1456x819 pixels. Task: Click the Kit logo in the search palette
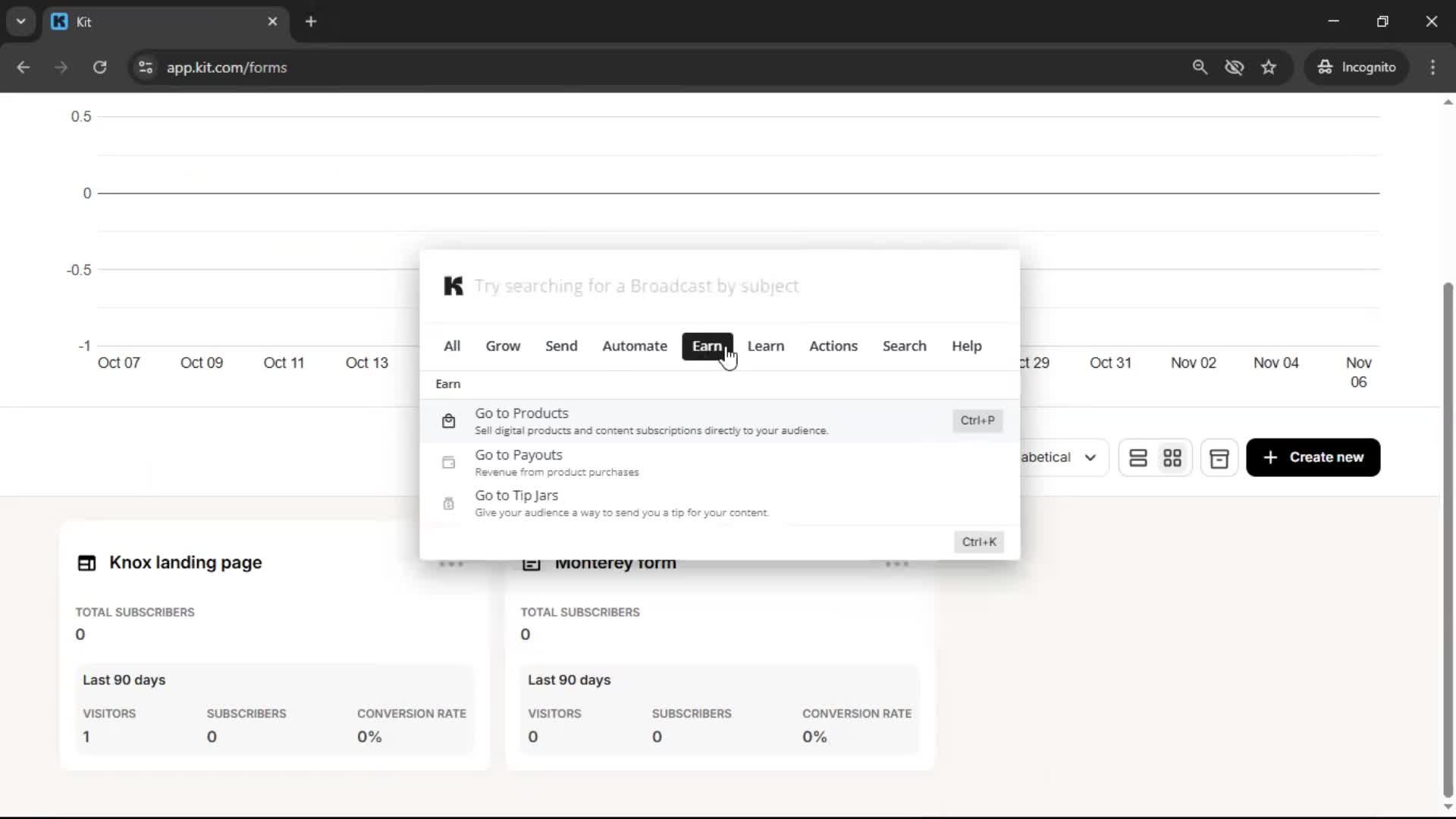click(x=453, y=286)
